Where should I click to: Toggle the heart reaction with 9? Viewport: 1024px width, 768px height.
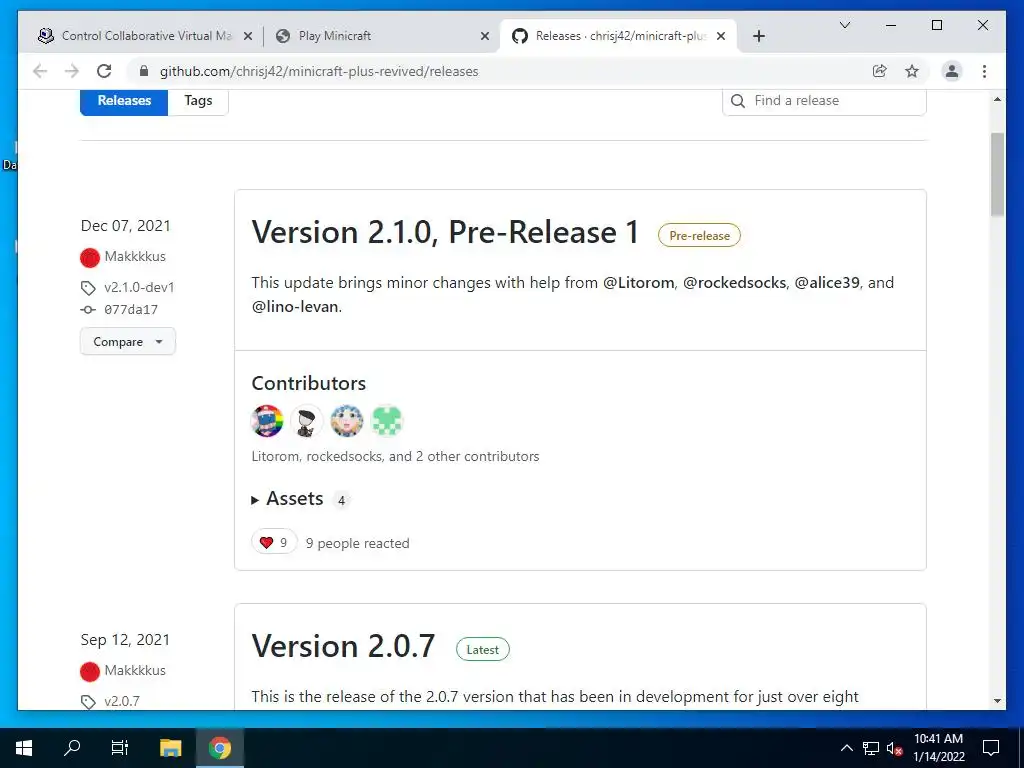(274, 543)
